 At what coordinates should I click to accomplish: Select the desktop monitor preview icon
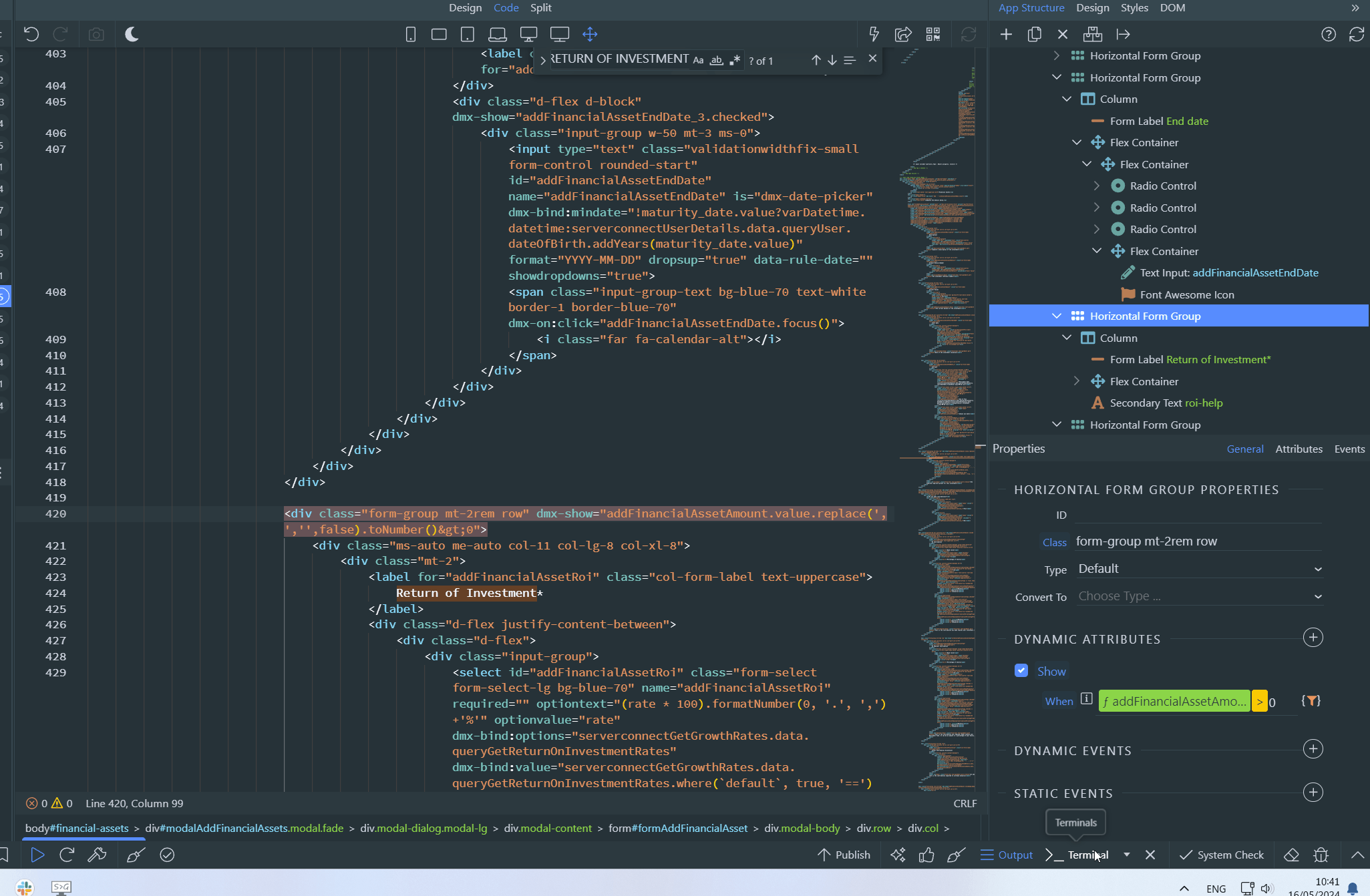[x=529, y=34]
